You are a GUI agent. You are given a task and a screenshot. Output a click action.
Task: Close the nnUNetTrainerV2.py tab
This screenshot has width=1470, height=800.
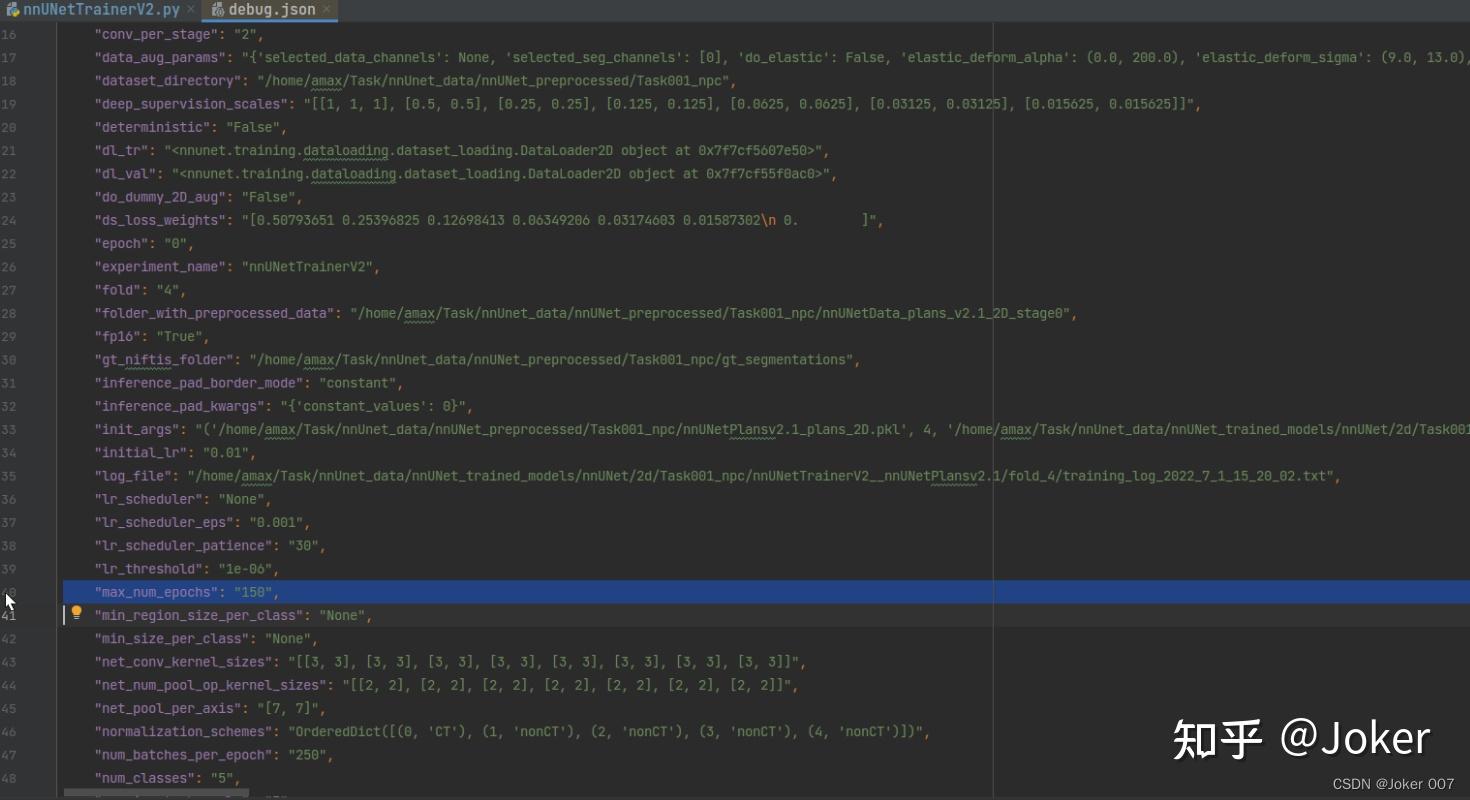[x=190, y=9]
